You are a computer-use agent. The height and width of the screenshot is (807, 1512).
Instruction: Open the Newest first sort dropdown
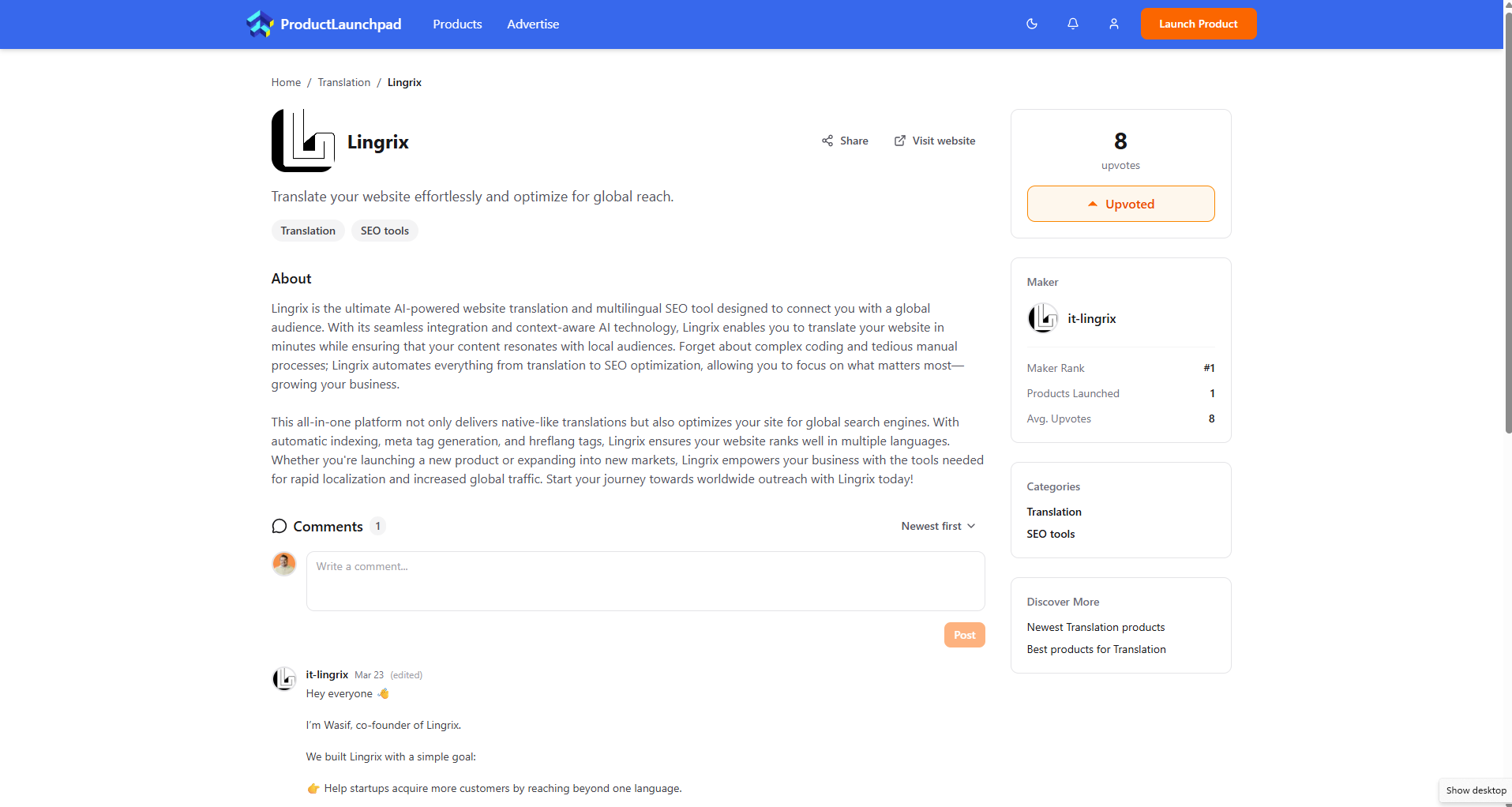(937, 526)
